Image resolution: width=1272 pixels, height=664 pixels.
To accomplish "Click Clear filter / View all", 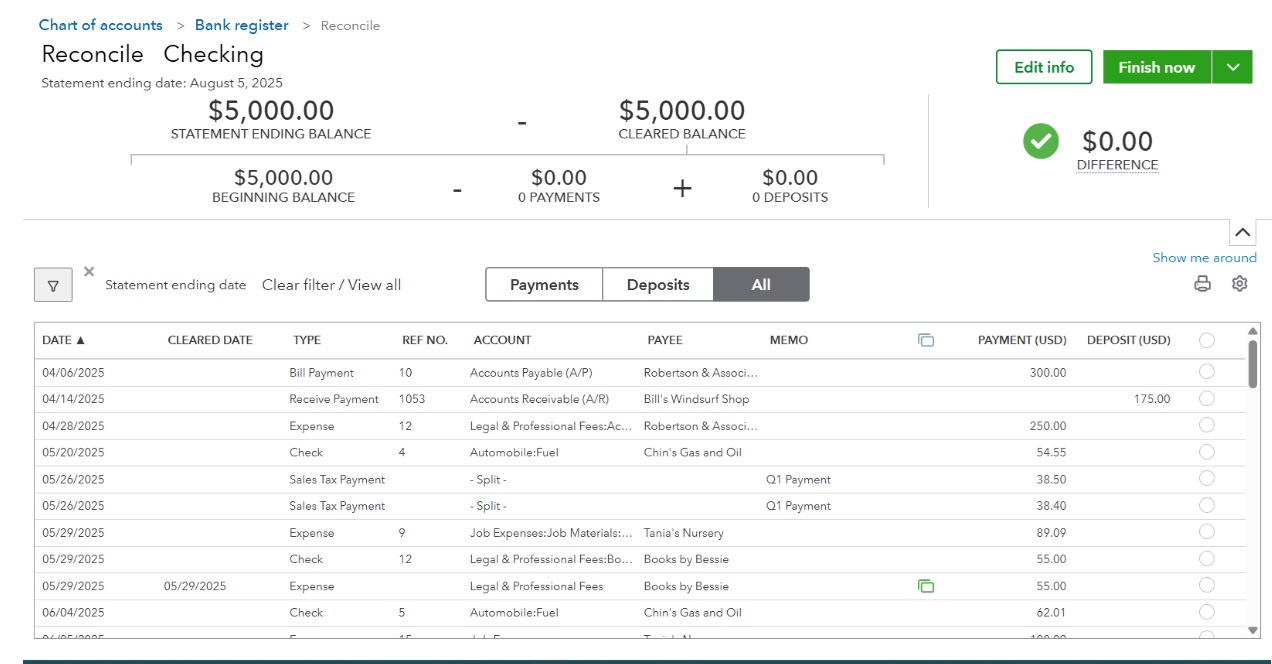I will coord(331,285).
